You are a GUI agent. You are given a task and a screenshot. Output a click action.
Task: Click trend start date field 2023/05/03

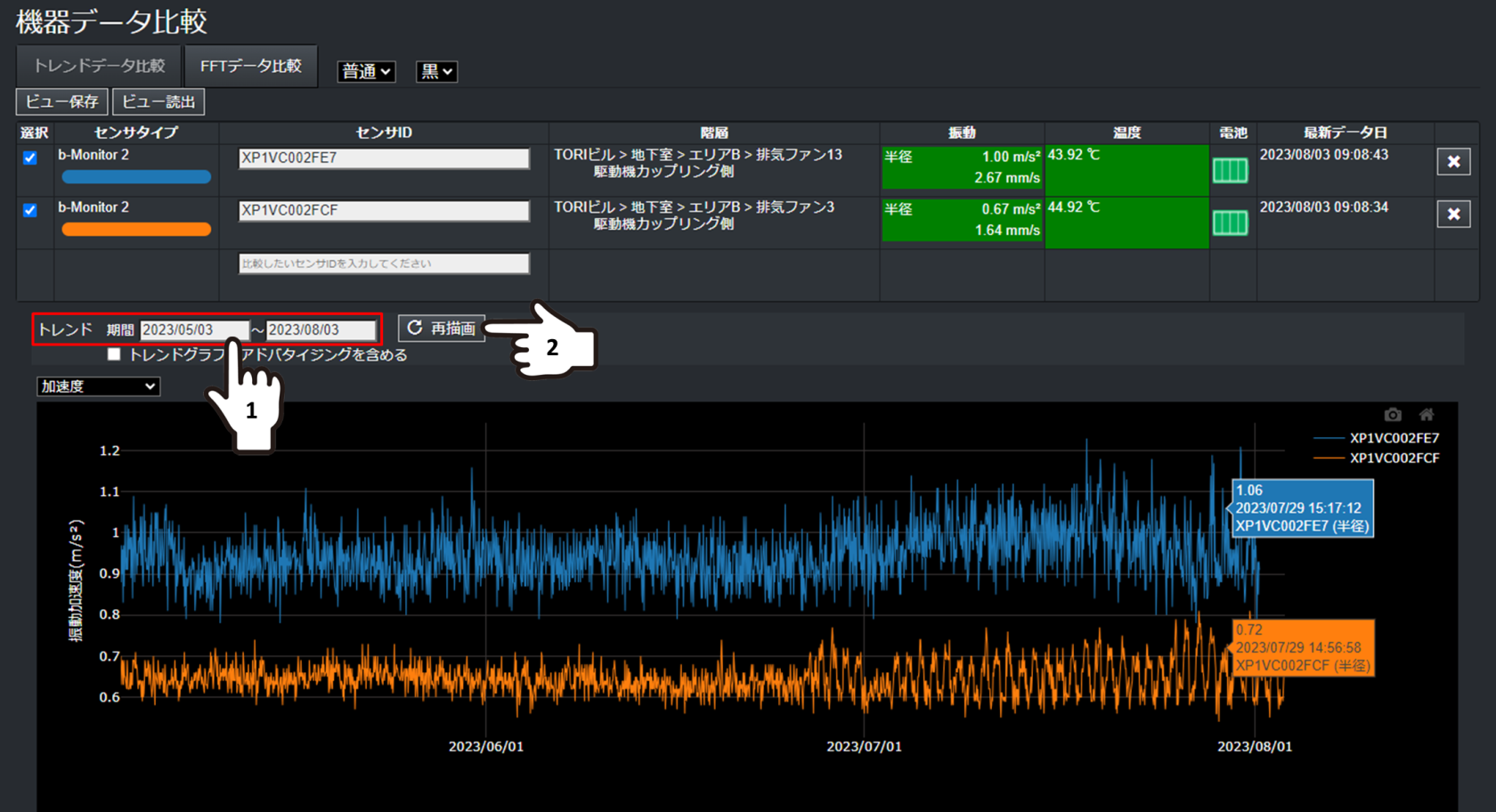click(x=194, y=329)
